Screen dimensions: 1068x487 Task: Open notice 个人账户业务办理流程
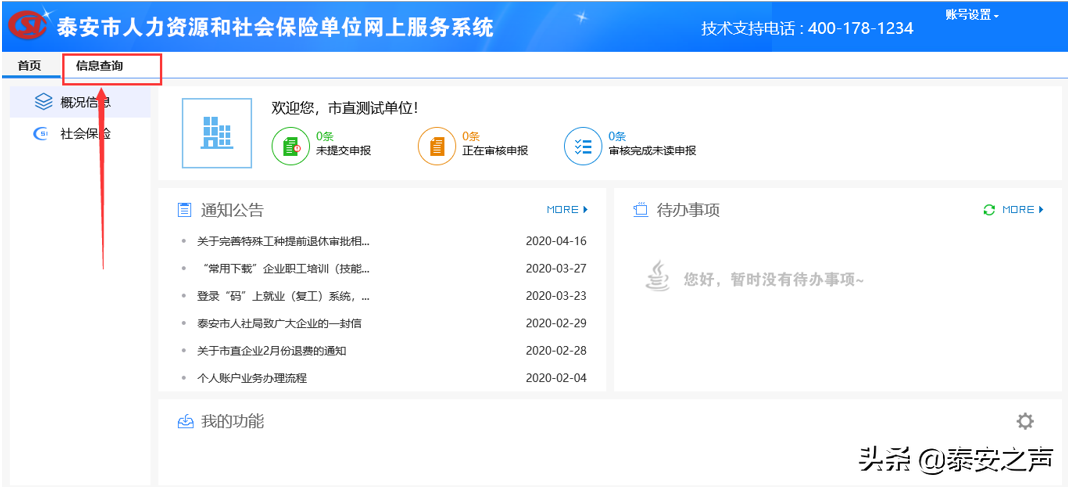(252, 378)
